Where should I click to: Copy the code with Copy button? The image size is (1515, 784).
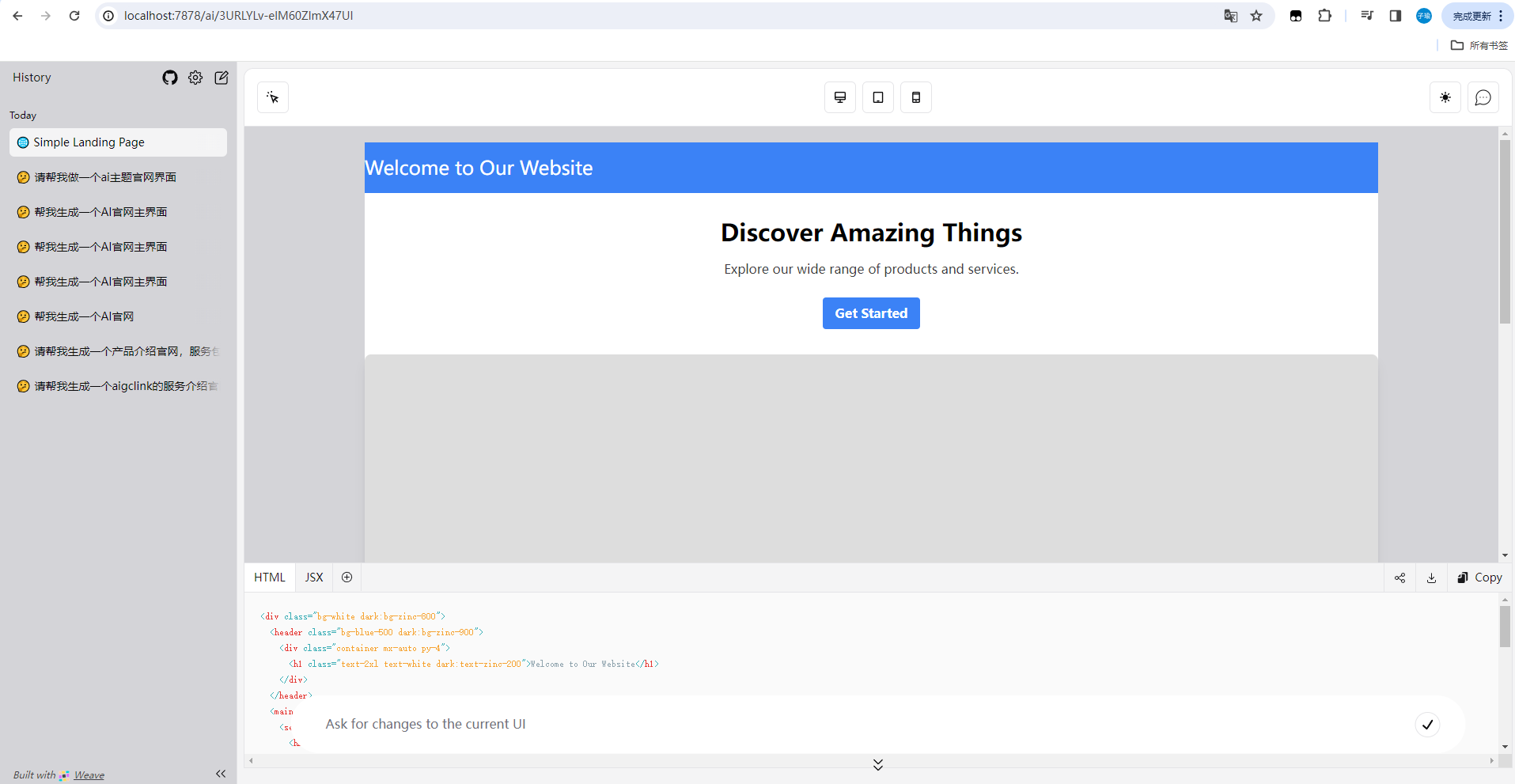tap(1479, 578)
